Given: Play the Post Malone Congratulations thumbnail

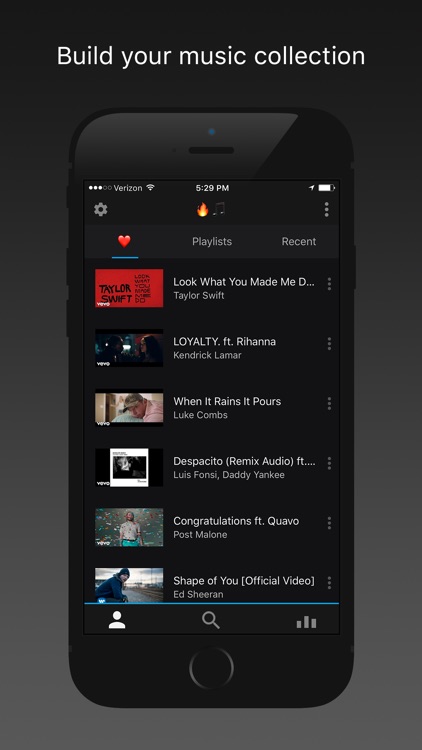Looking at the screenshot, I should click(x=129, y=527).
